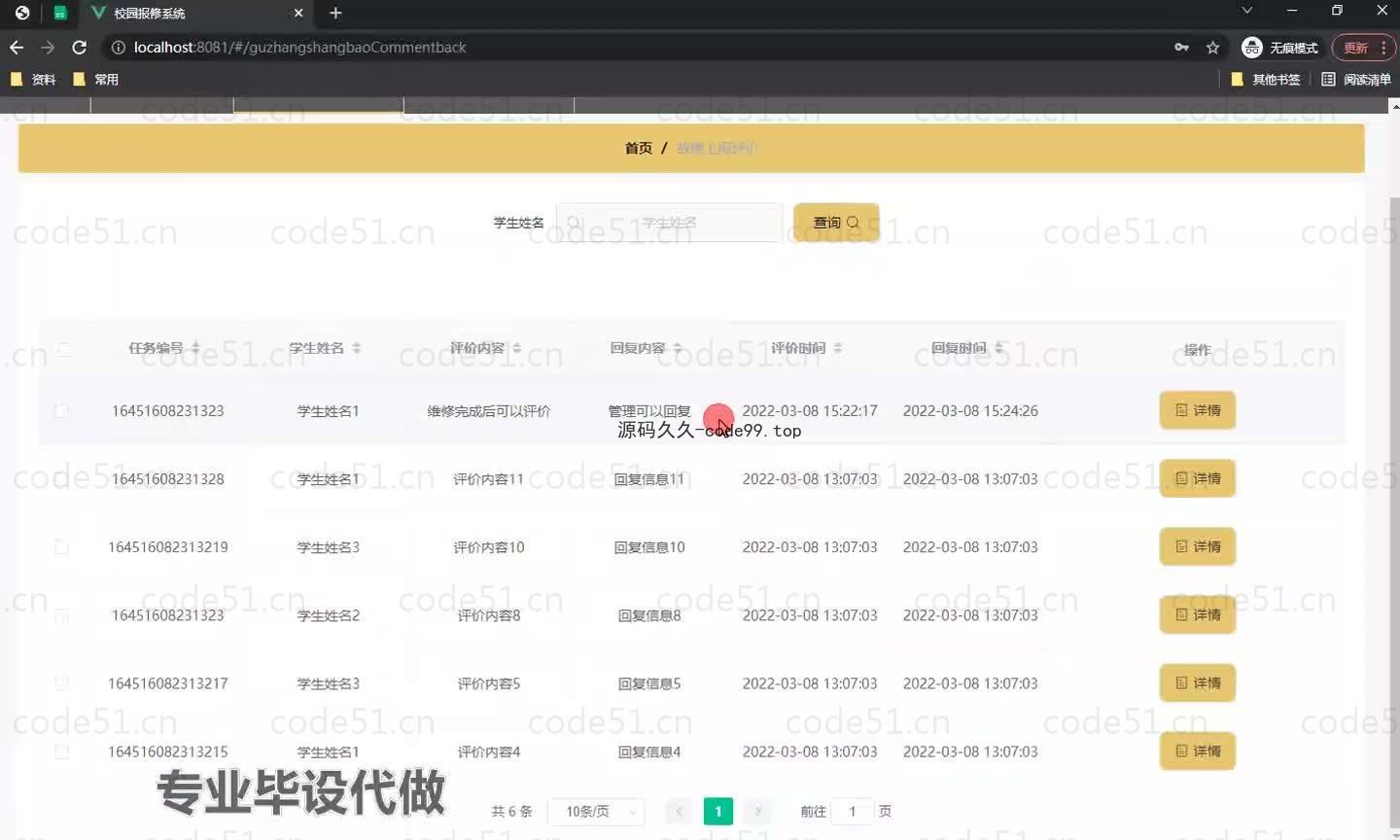Open the tab search chevron in the title bar
This screenshot has width=1400, height=840.
coord(1247,10)
